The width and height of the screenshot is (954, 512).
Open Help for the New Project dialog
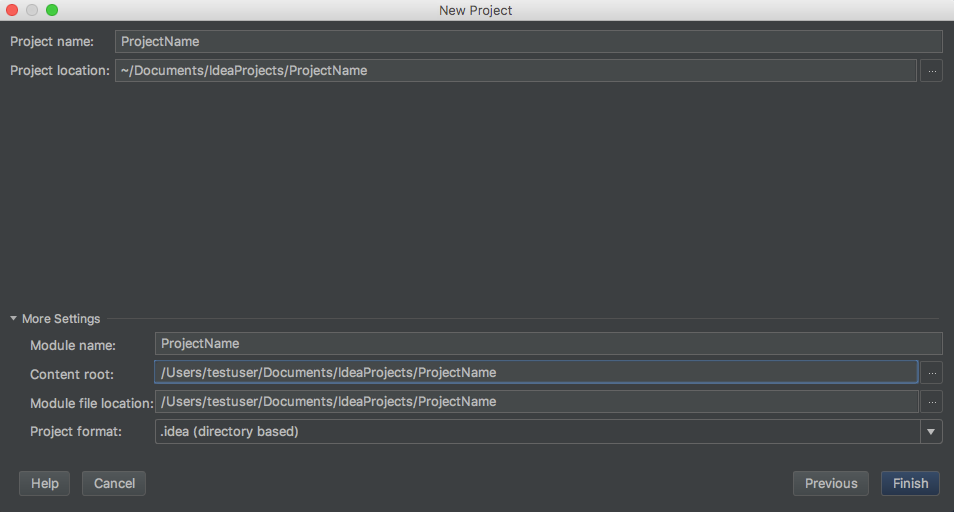click(44, 483)
